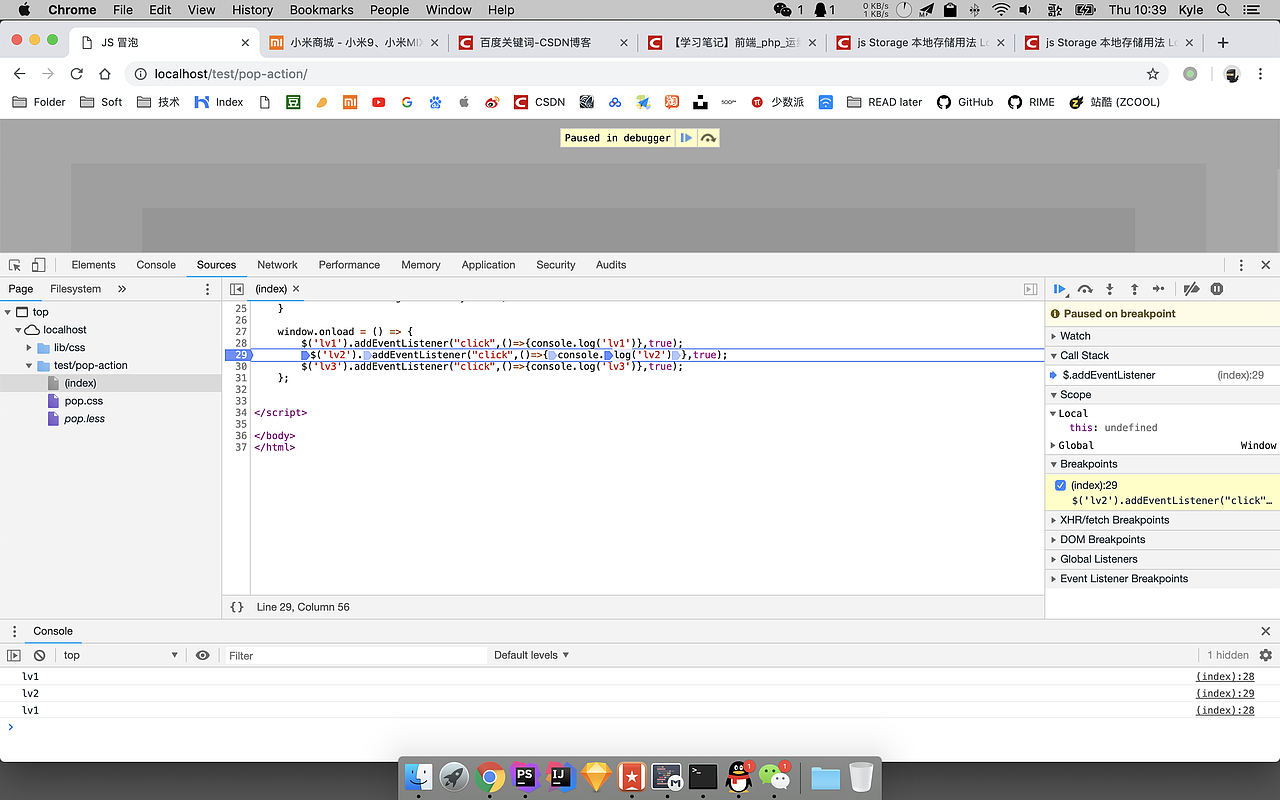1280x800 pixels.
Task: Open the DevTools customize menu
Action: pyautogui.click(x=1241, y=265)
